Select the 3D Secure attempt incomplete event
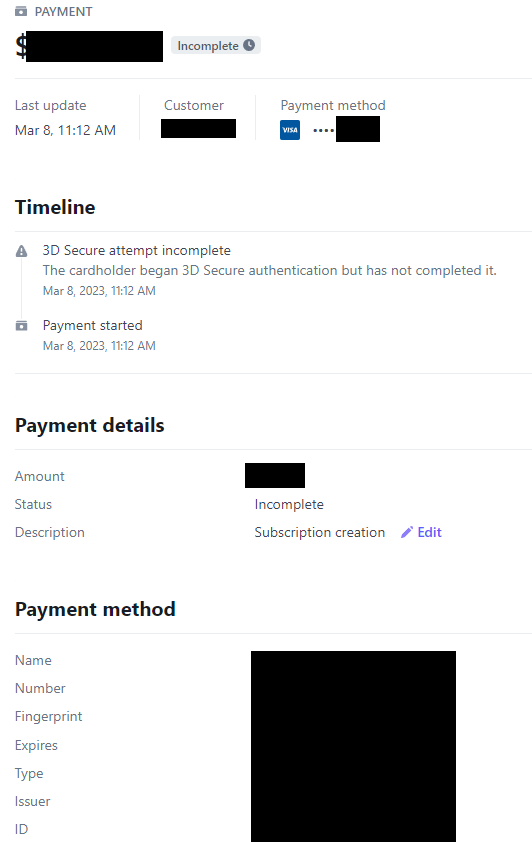532x842 pixels. [136, 250]
